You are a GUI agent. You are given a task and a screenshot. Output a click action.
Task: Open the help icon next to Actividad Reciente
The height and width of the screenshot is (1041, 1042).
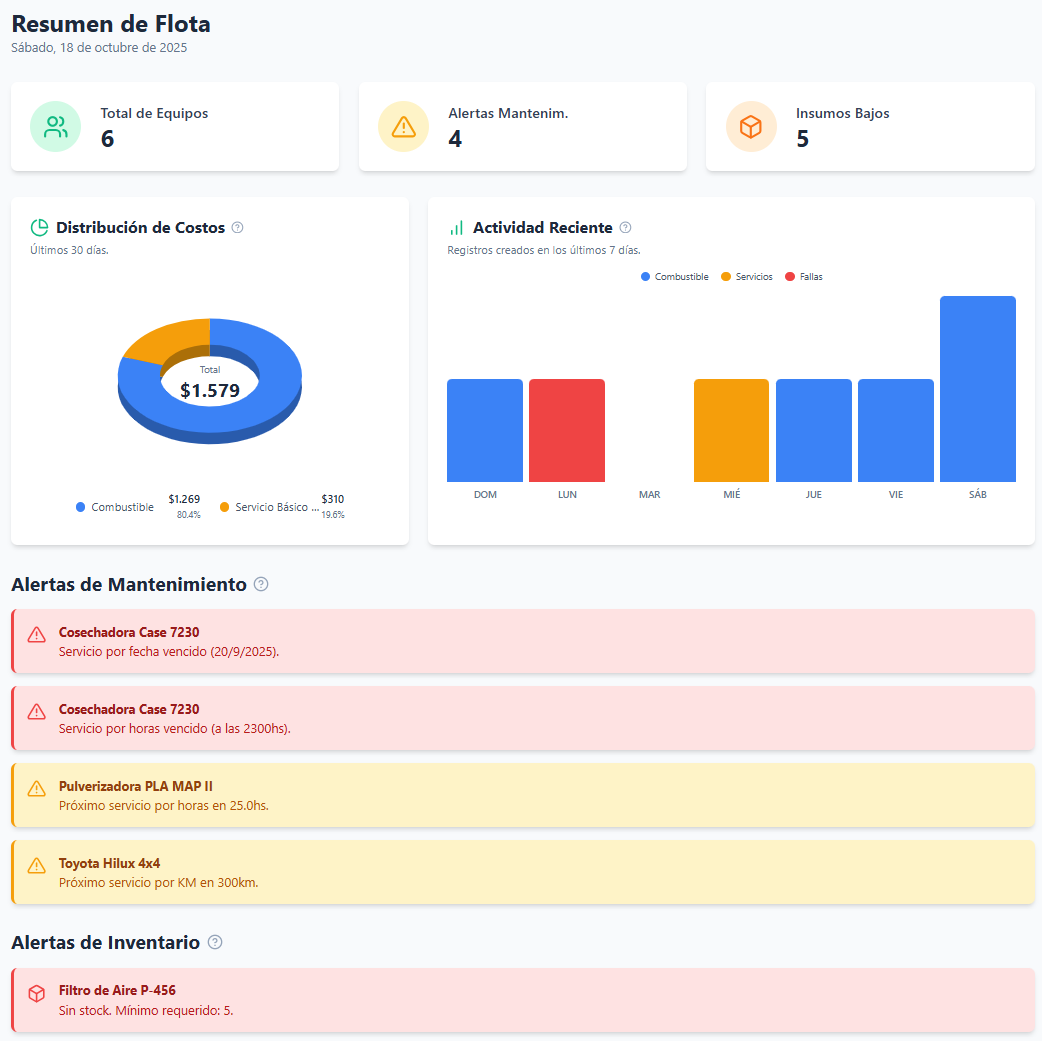[626, 228]
